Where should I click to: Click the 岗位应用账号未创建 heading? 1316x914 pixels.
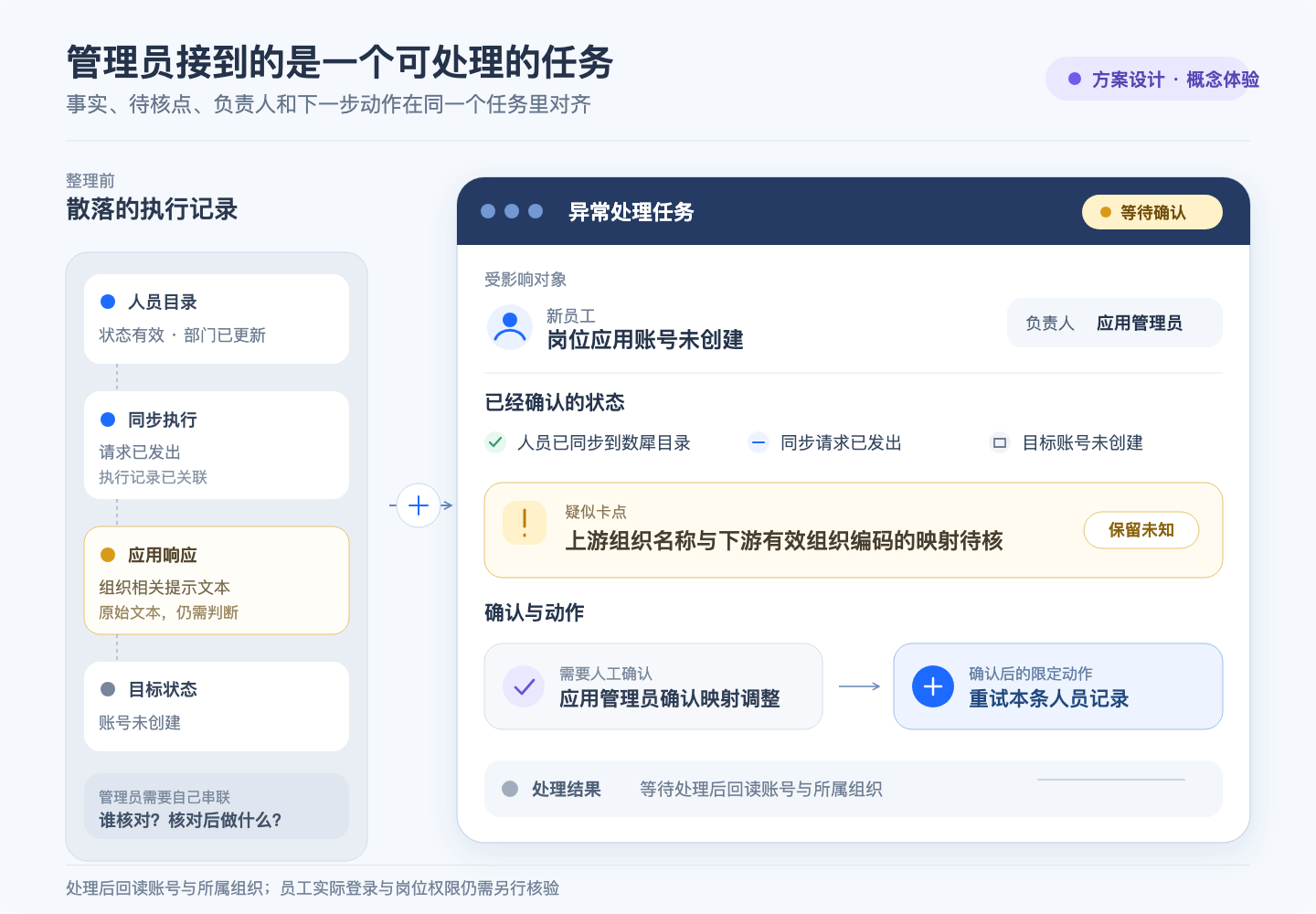pyautogui.click(x=645, y=340)
